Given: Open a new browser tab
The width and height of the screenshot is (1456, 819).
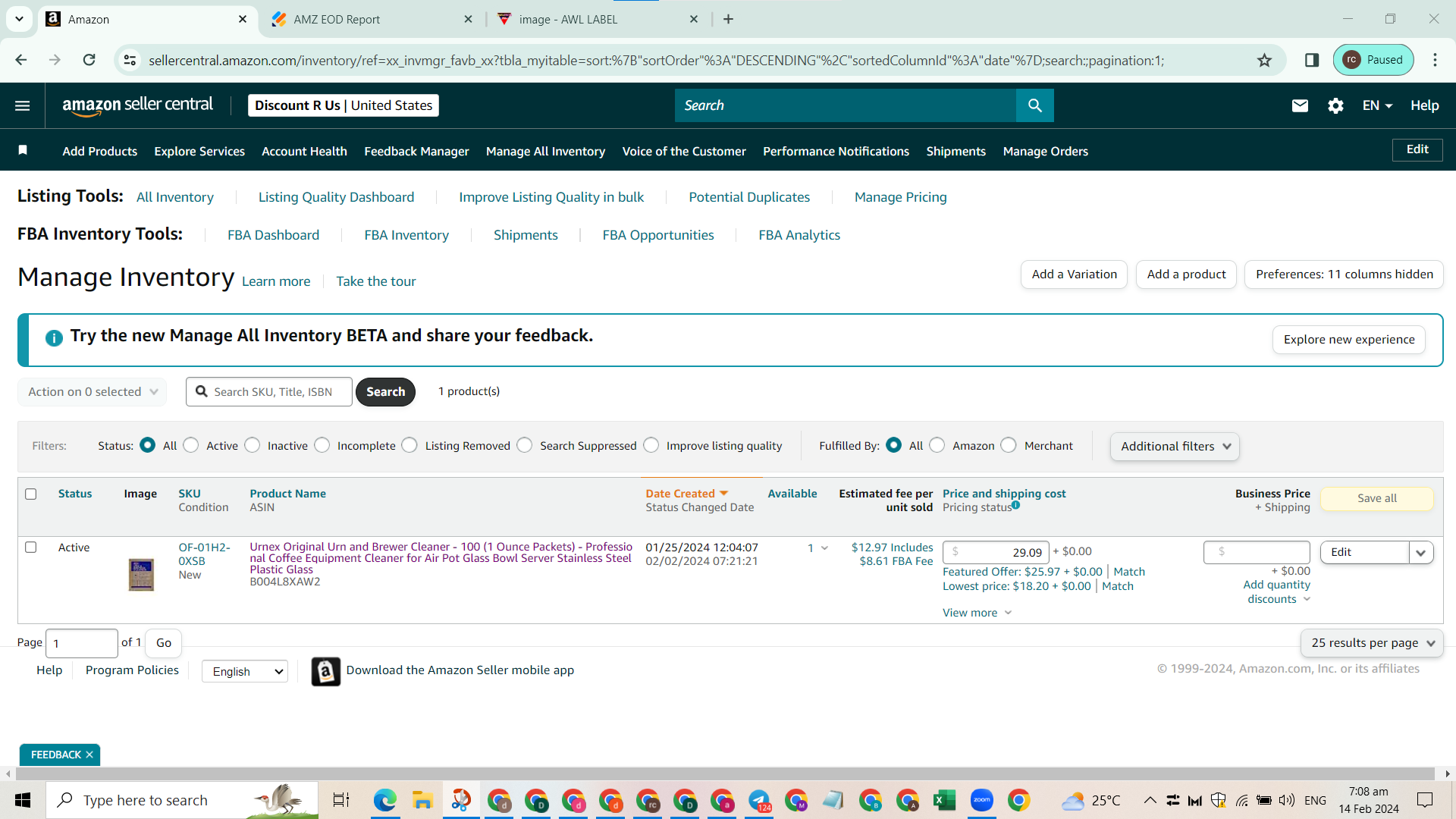Looking at the screenshot, I should (728, 19).
